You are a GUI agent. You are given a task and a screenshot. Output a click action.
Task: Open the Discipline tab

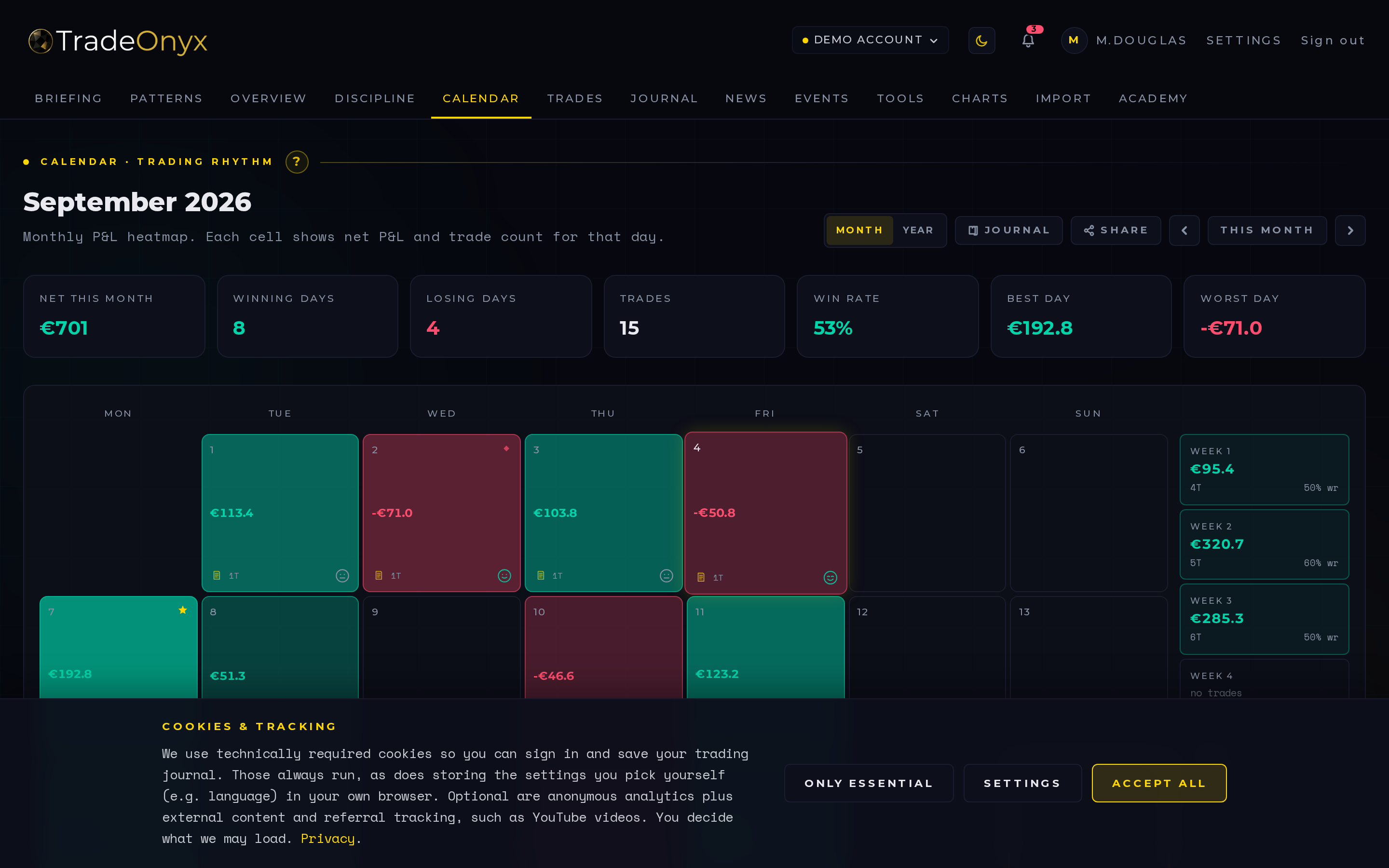[x=375, y=98]
